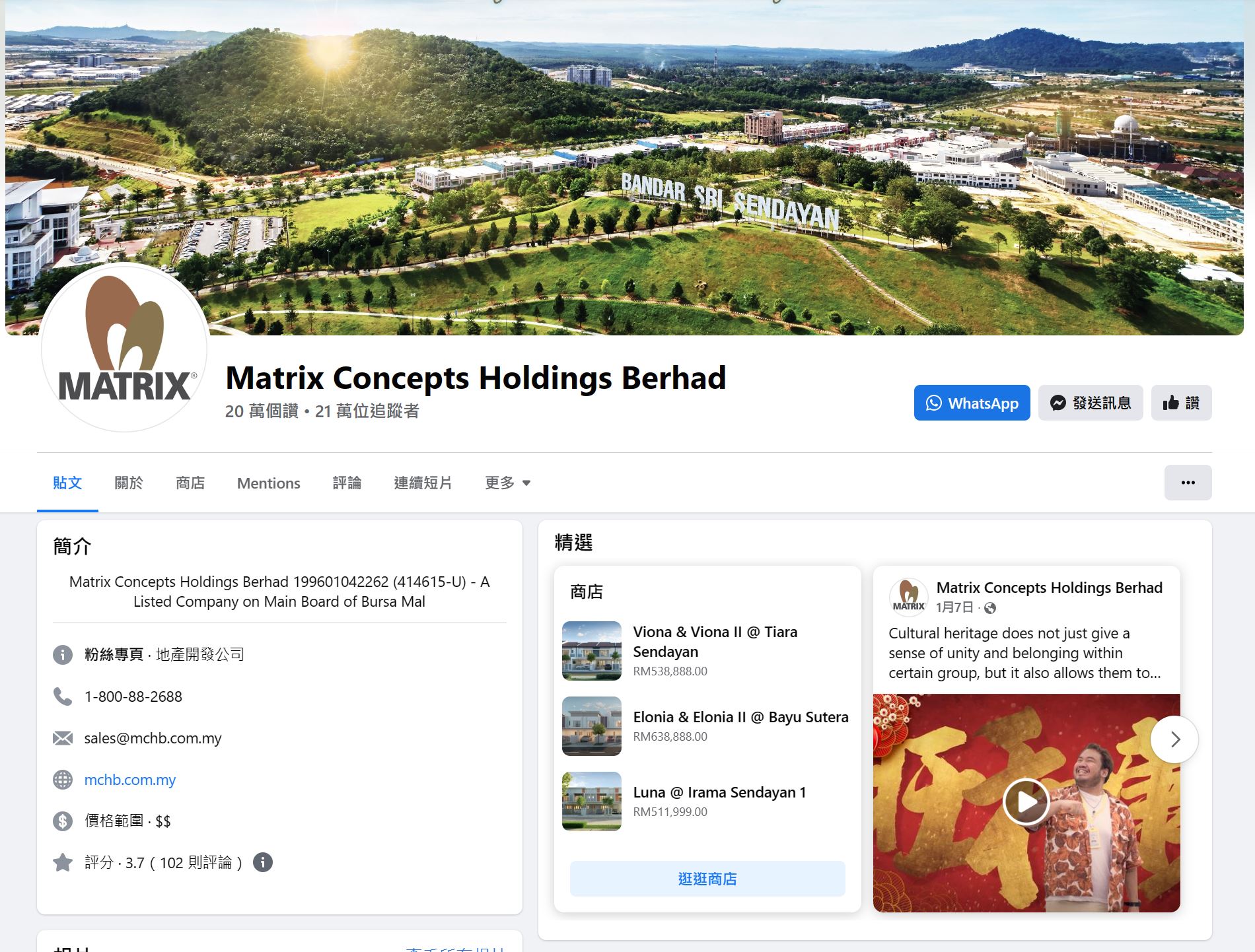Like the page with thumbs-up 讚 button

pyautogui.click(x=1181, y=403)
